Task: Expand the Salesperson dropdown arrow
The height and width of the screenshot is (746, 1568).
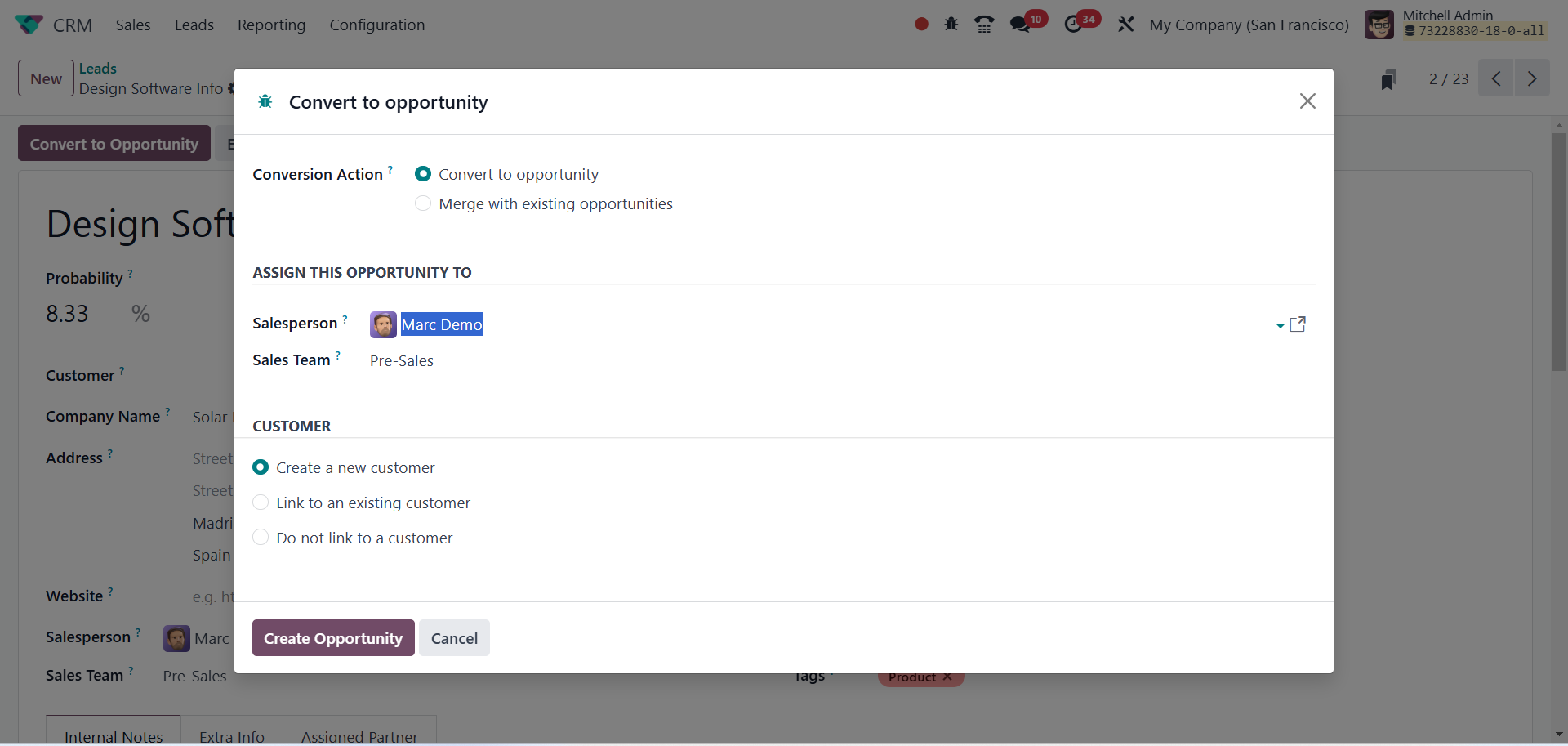Action: click(1280, 325)
